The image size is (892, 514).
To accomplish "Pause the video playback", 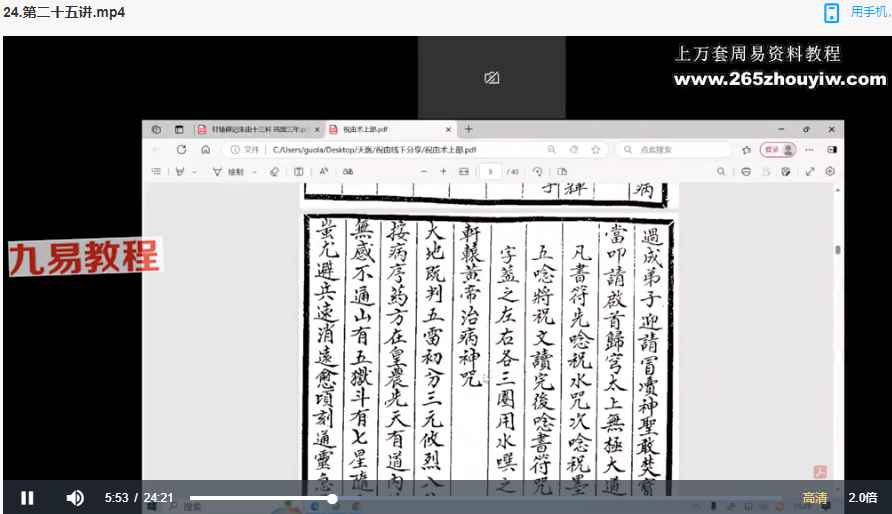I will point(27,498).
